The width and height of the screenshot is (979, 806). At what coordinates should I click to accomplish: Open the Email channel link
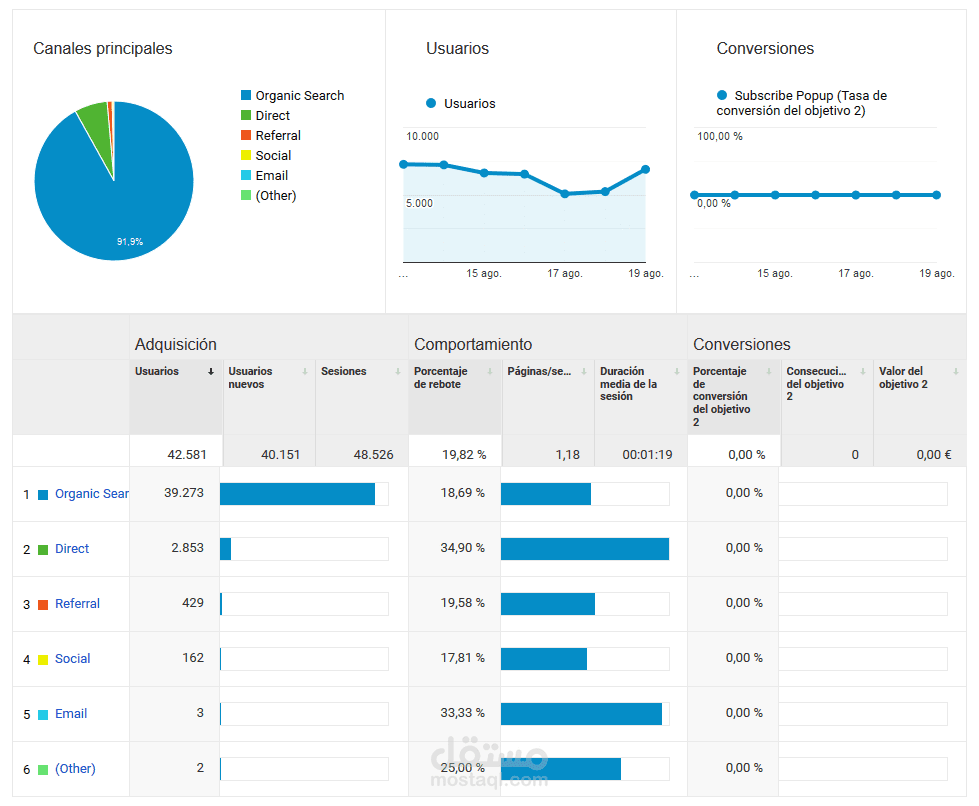click(x=71, y=714)
